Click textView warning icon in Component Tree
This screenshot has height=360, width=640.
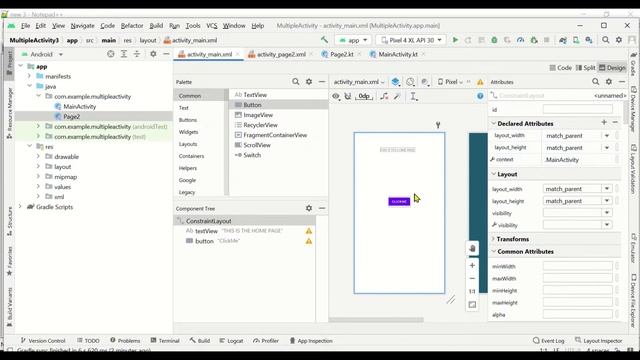(x=309, y=231)
